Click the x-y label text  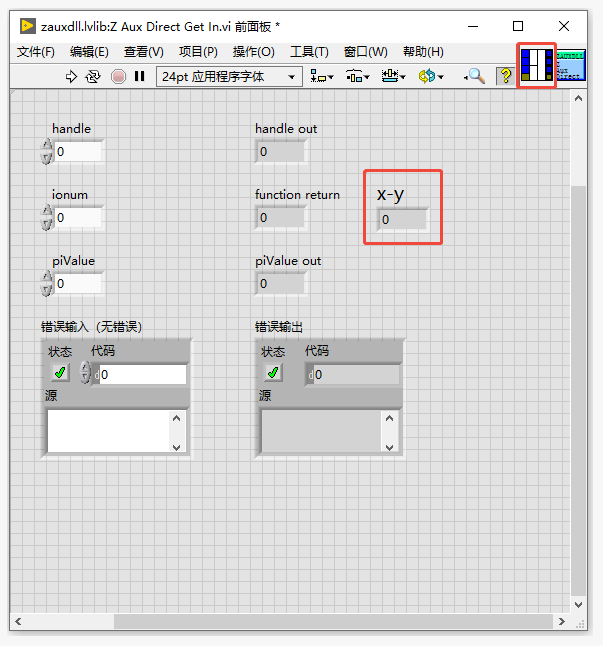point(390,194)
